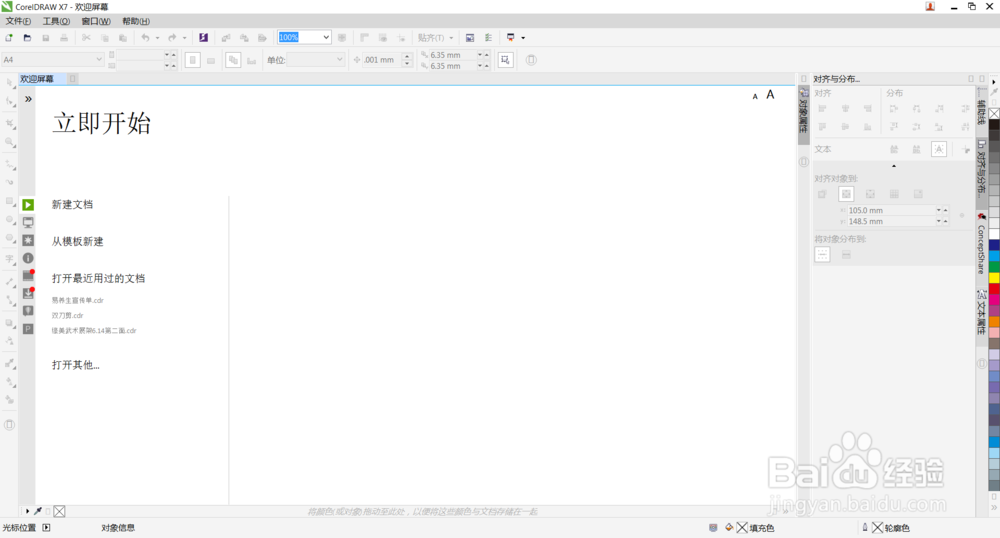
Task: Open the P membership icon in welcome sidebar
Action: click(x=28, y=329)
